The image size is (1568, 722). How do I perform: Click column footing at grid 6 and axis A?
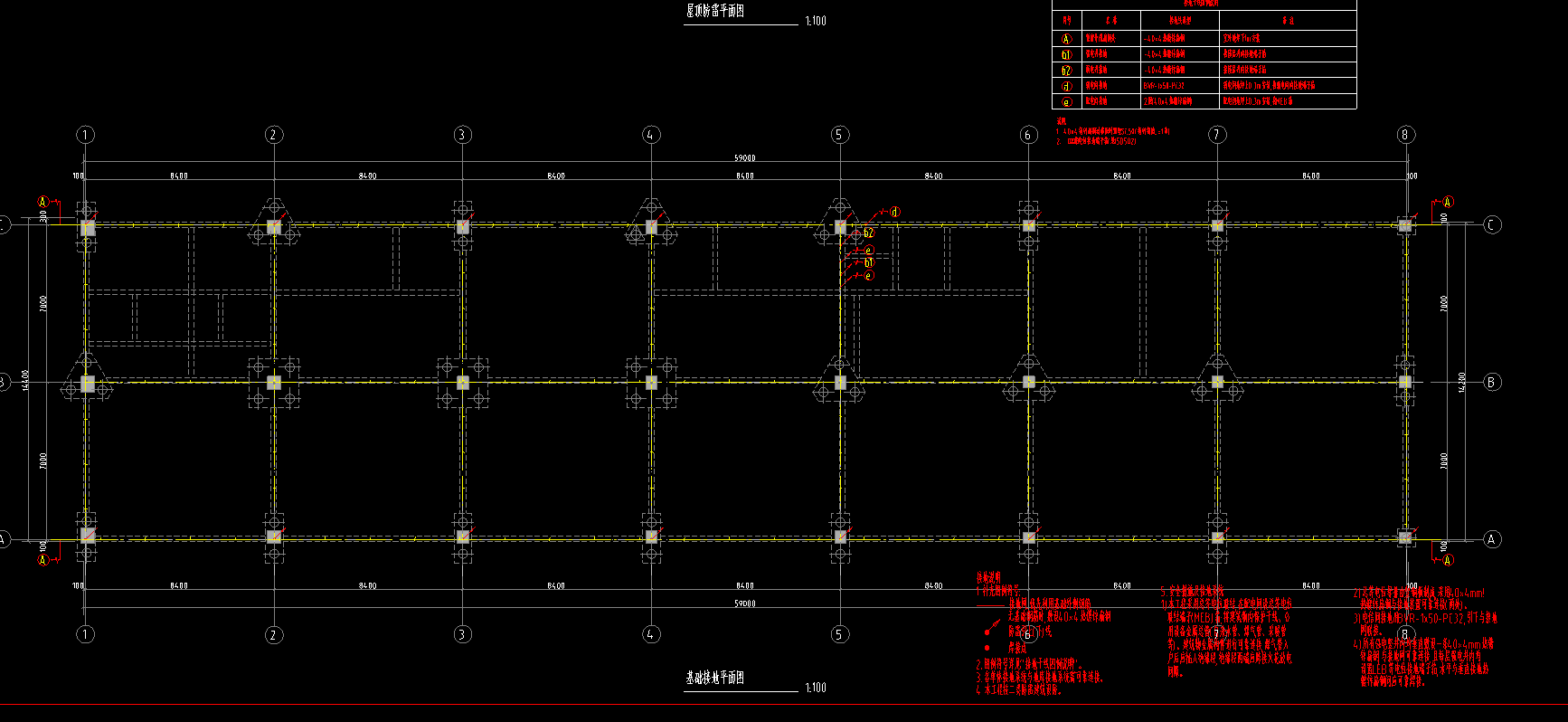point(1028,537)
